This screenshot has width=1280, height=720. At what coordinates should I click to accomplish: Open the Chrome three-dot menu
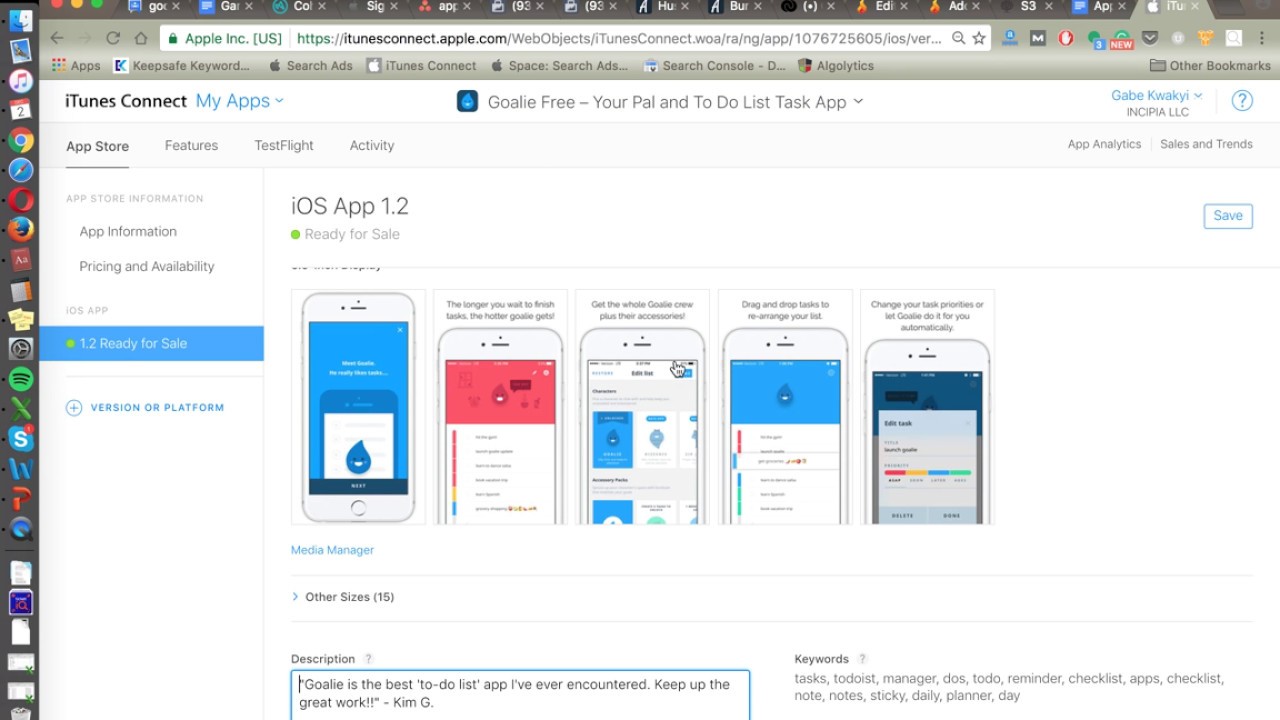pyautogui.click(x=1262, y=39)
